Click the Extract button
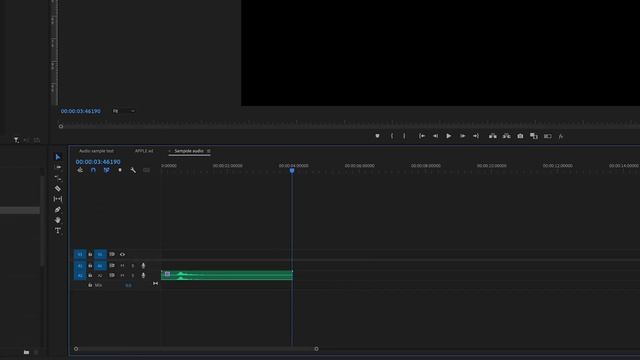 [x=507, y=136]
